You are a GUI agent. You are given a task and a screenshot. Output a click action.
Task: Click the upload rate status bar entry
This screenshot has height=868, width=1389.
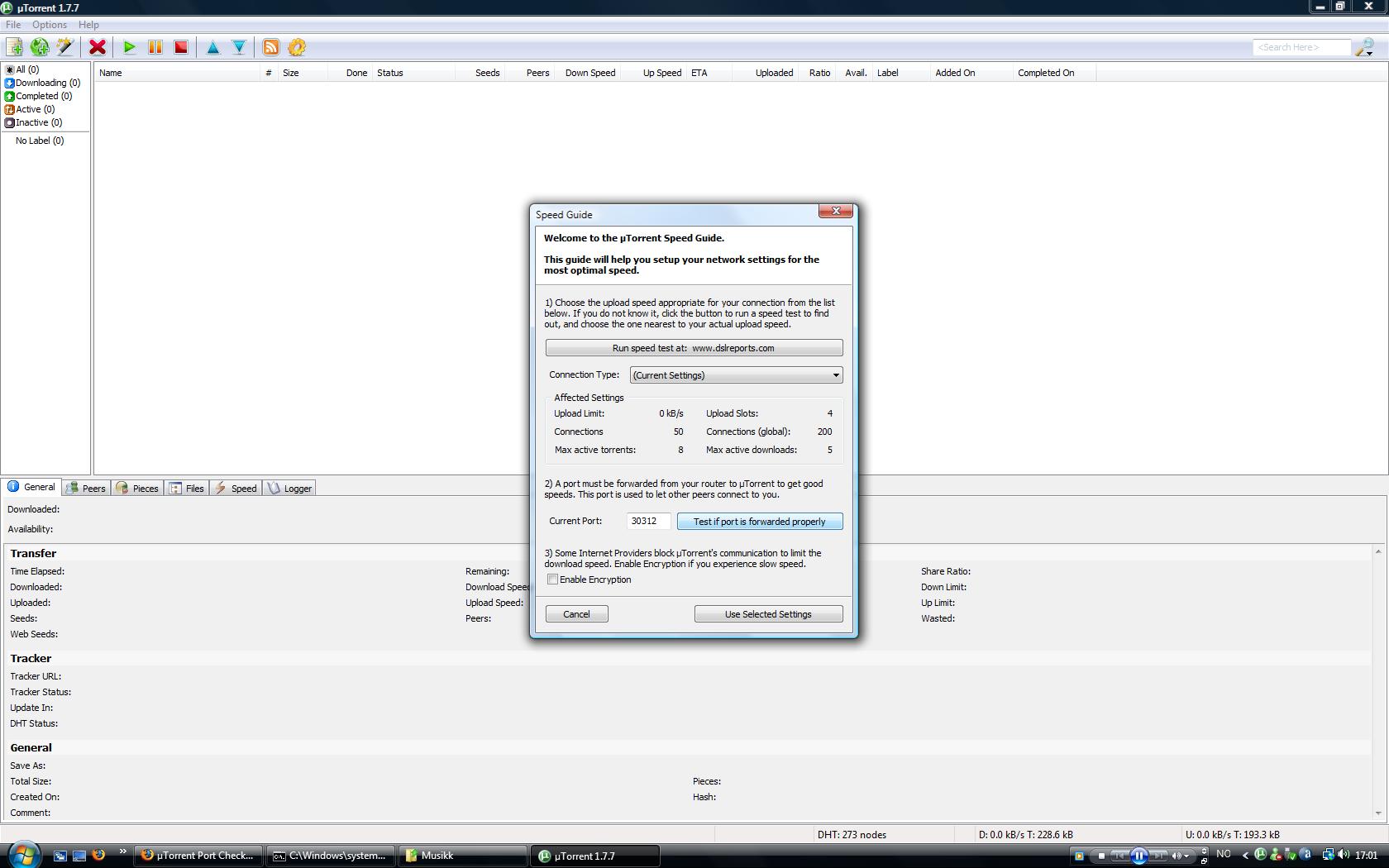[1232, 835]
